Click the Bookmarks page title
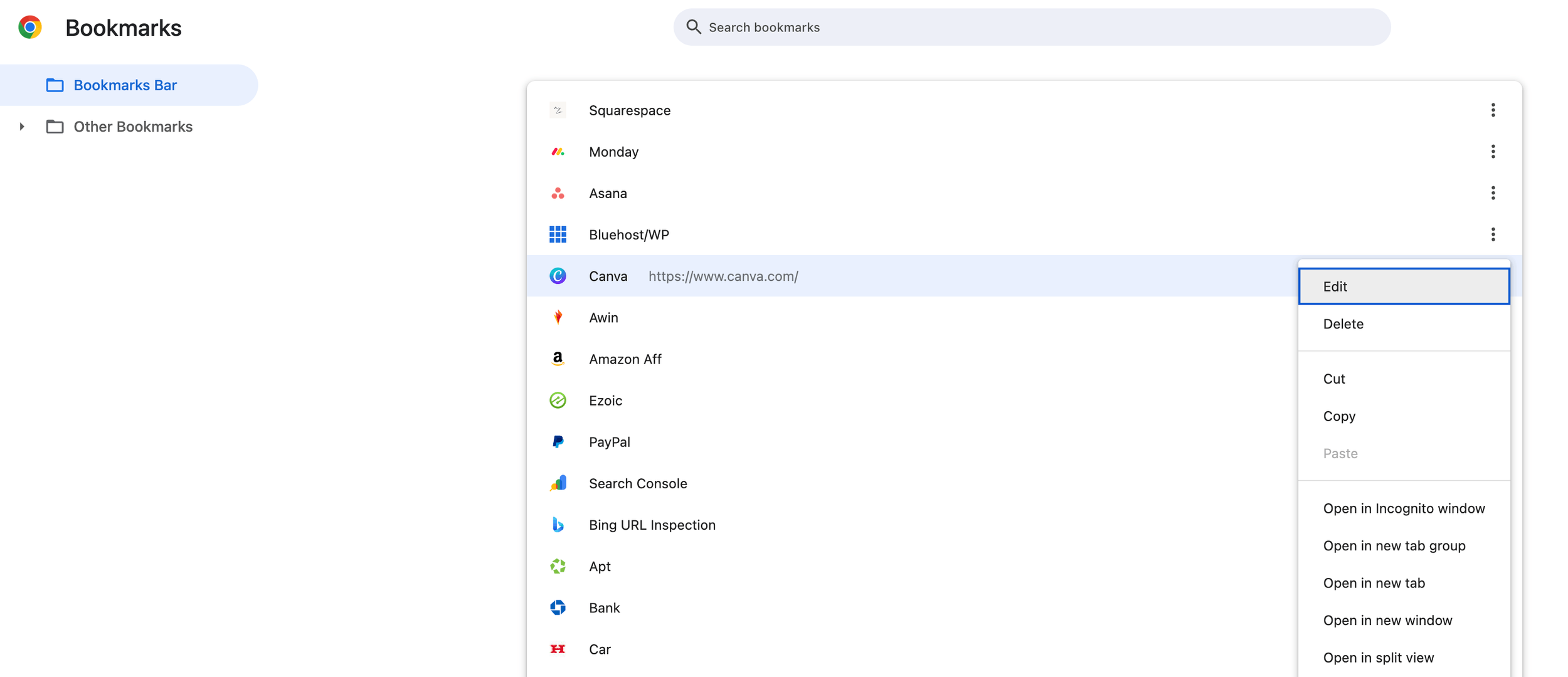 pyautogui.click(x=123, y=28)
